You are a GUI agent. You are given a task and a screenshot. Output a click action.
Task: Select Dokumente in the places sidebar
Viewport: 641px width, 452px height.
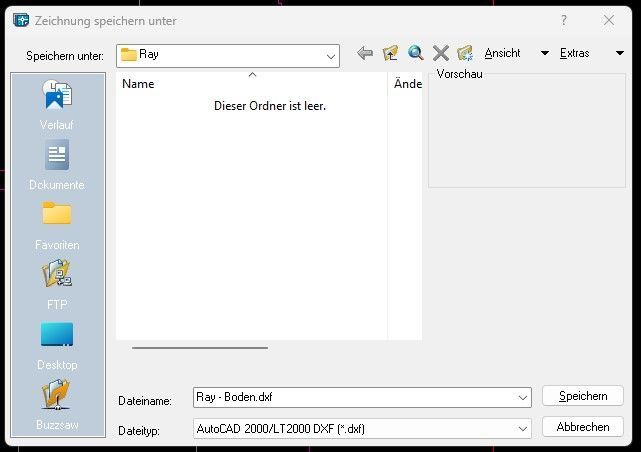tap(57, 165)
